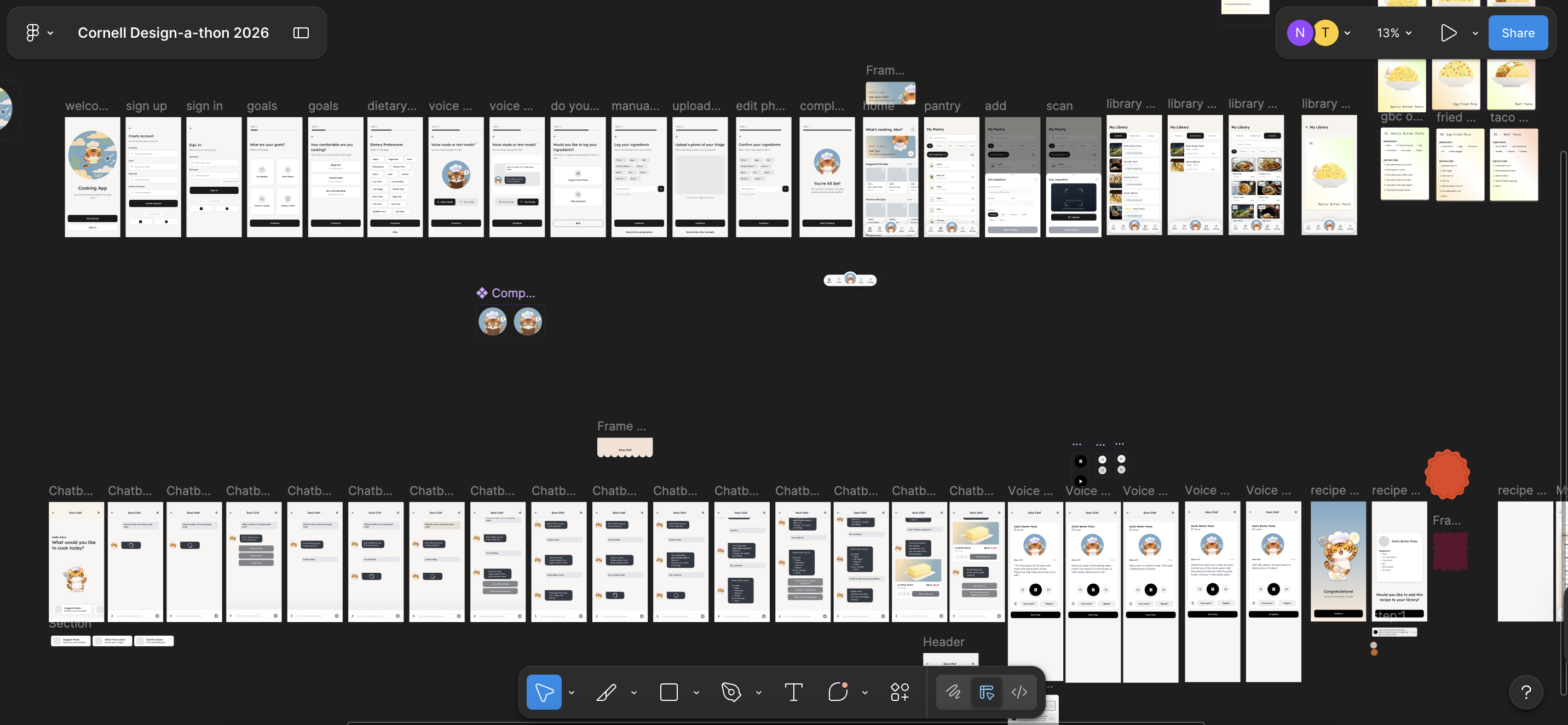Toggle Dev Mode code view
This screenshot has width=1568, height=725.
[1019, 692]
